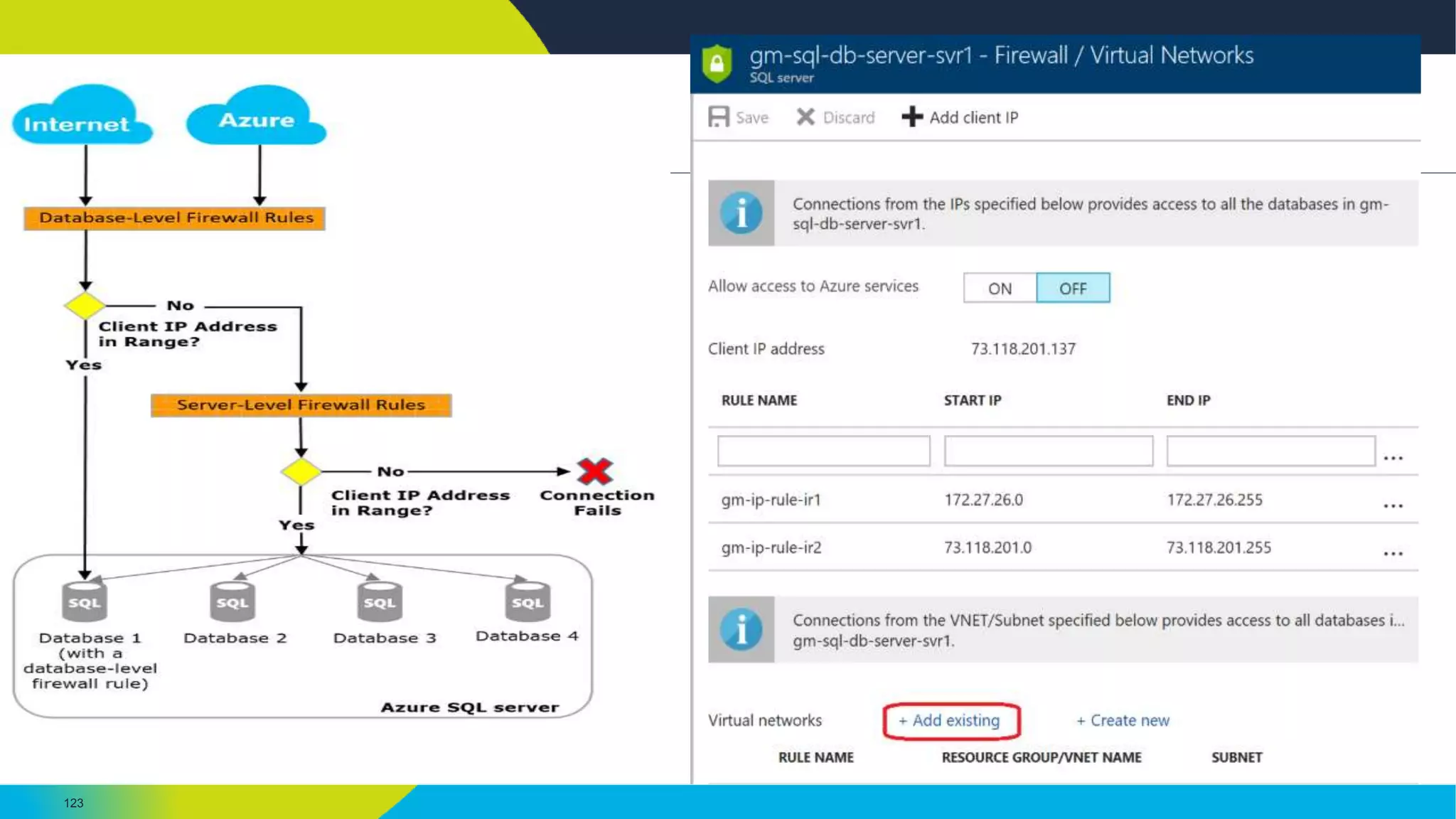Click the yellow diamond under Server-Level Firewall Rules
1456x819 pixels.
coord(301,471)
